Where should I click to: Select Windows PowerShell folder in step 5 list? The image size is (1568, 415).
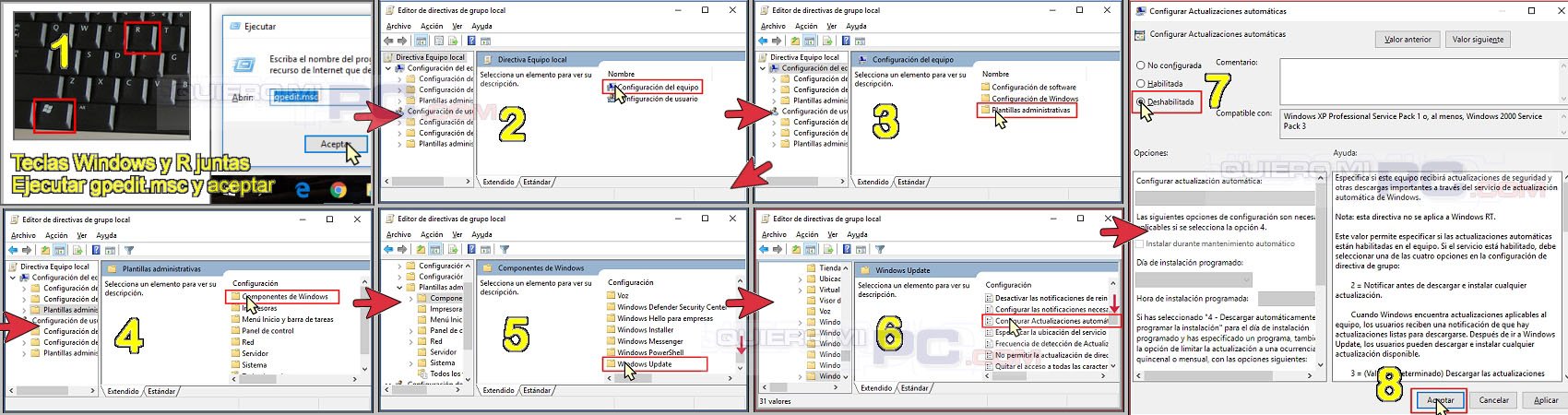click(x=645, y=352)
